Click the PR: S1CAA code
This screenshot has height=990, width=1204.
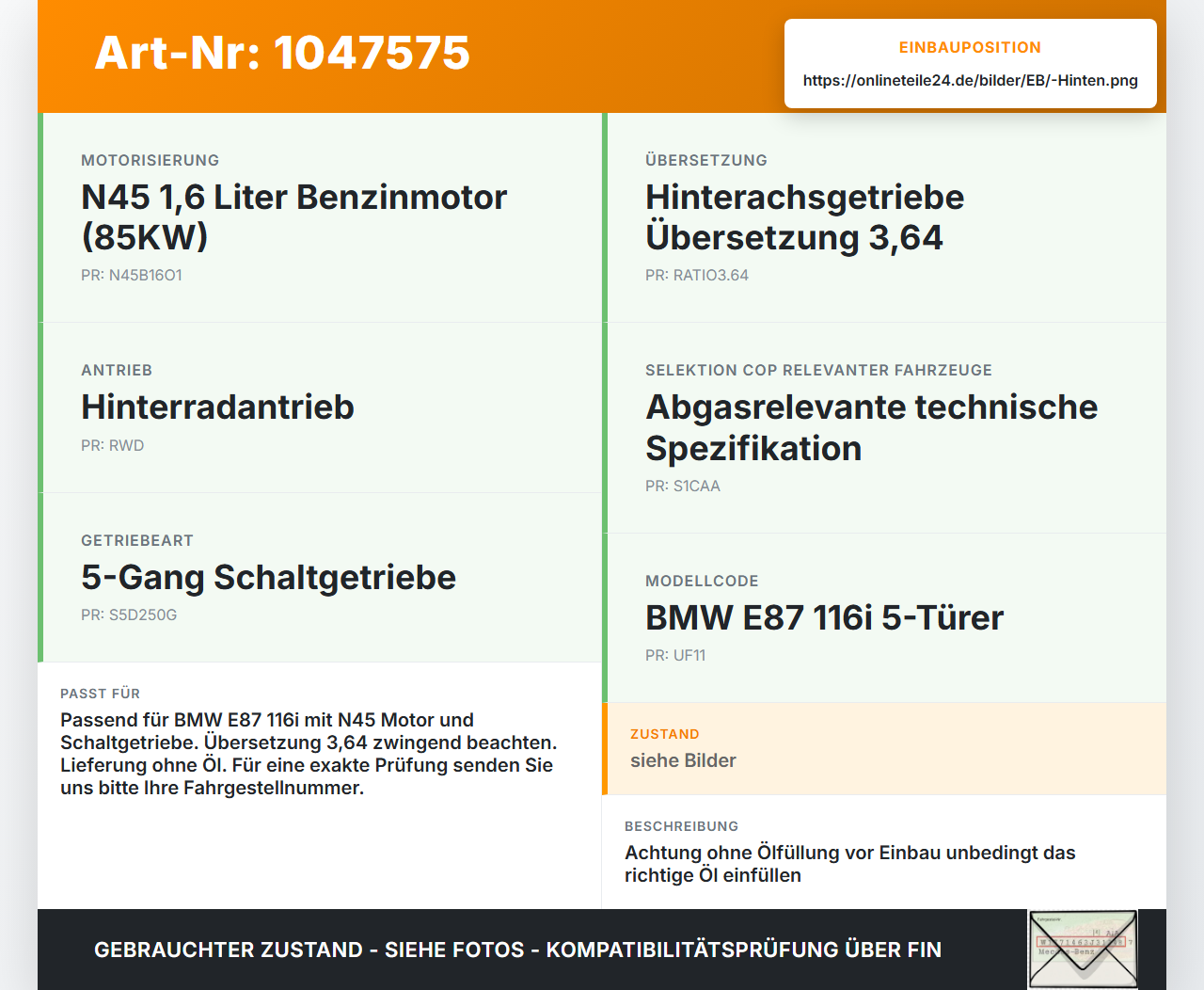pos(683,486)
